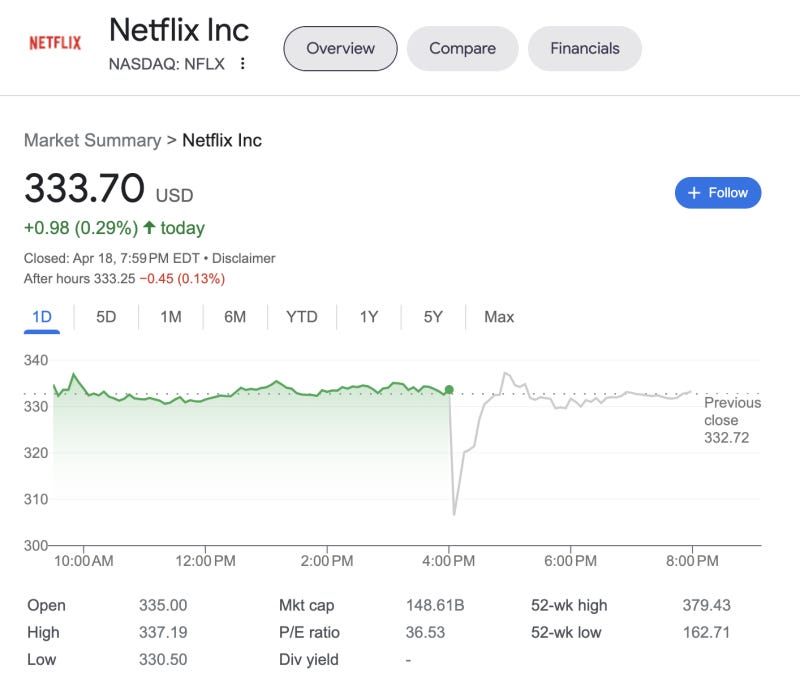Image resolution: width=800 pixels, height=683 pixels.
Task: Click the Div yield label
Action: (x=309, y=660)
